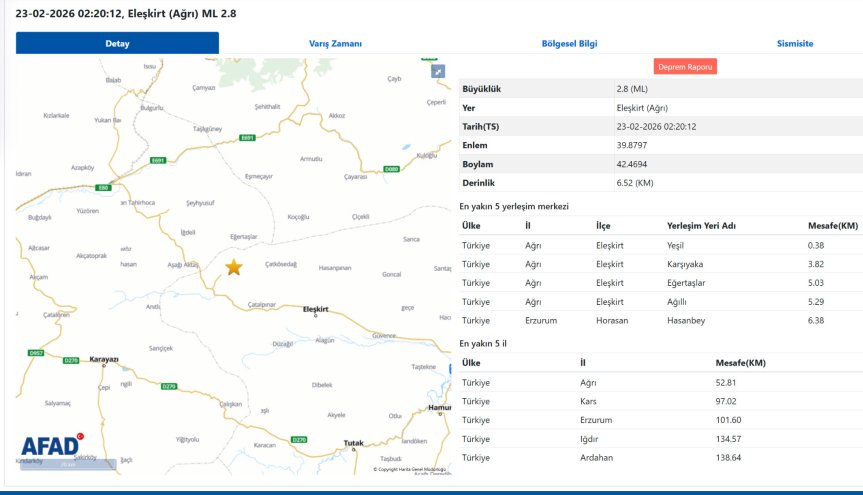Click the Harita Genel Müdürlüğü copyright text
The height and width of the screenshot is (495, 863).
click(409, 469)
